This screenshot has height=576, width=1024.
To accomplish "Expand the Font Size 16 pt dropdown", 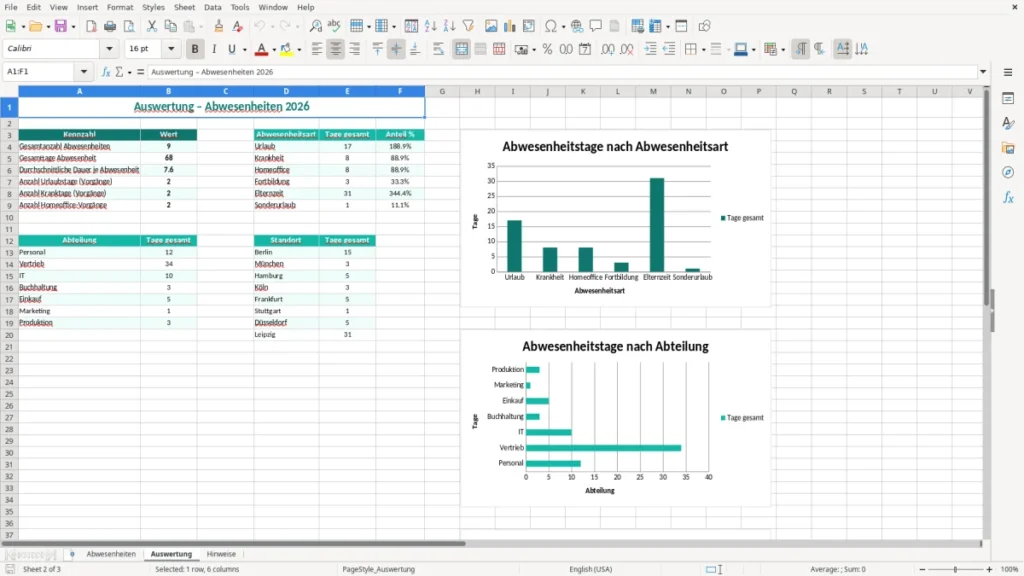I will pyautogui.click(x=171, y=49).
